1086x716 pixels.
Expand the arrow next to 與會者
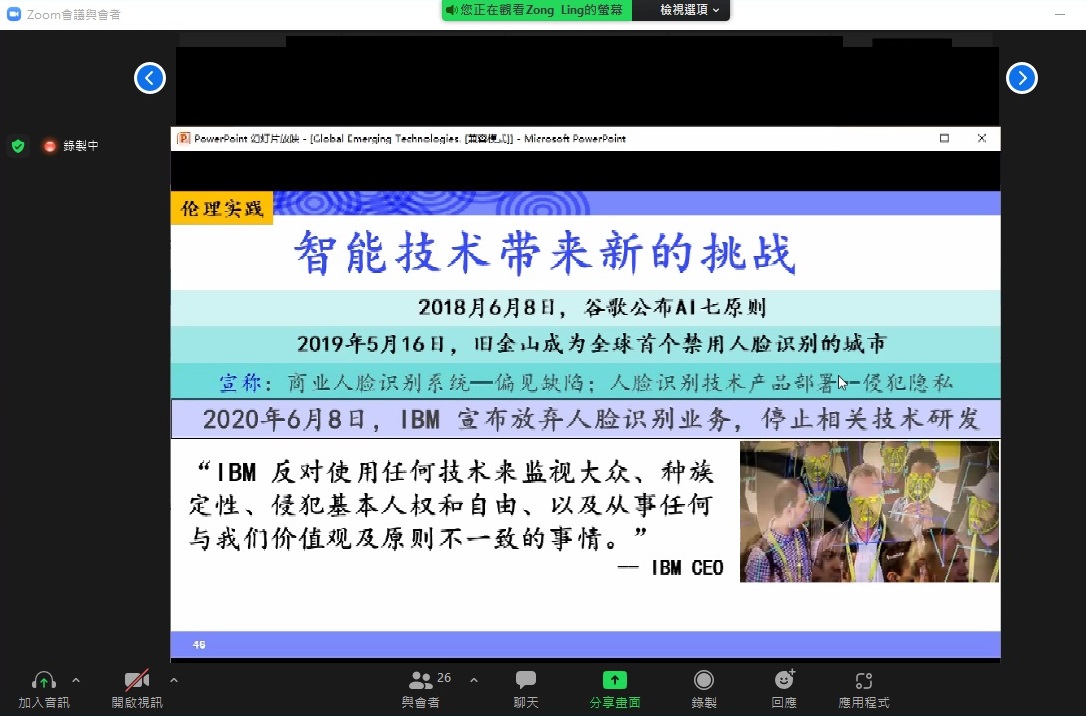(x=474, y=680)
